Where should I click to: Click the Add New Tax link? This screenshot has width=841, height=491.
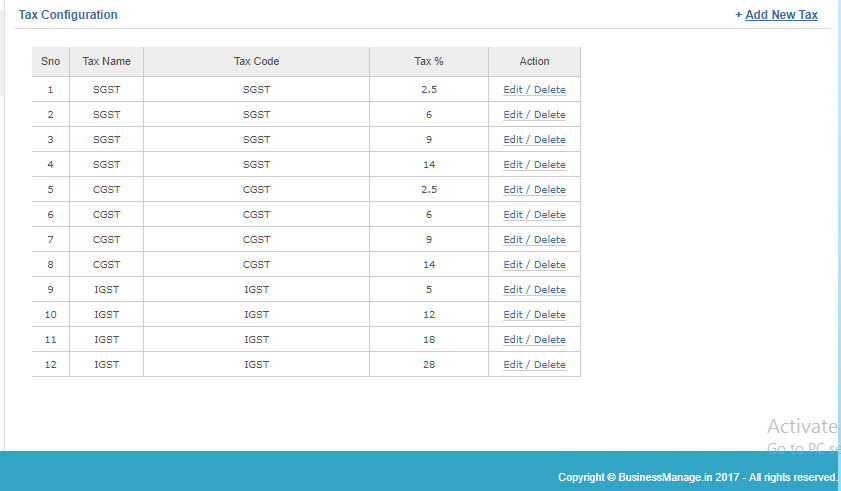coord(781,15)
